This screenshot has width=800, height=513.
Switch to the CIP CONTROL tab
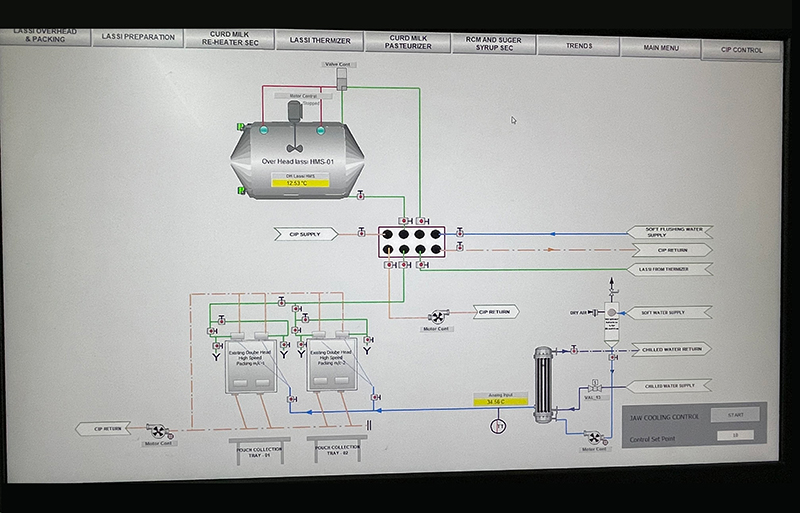[742, 49]
